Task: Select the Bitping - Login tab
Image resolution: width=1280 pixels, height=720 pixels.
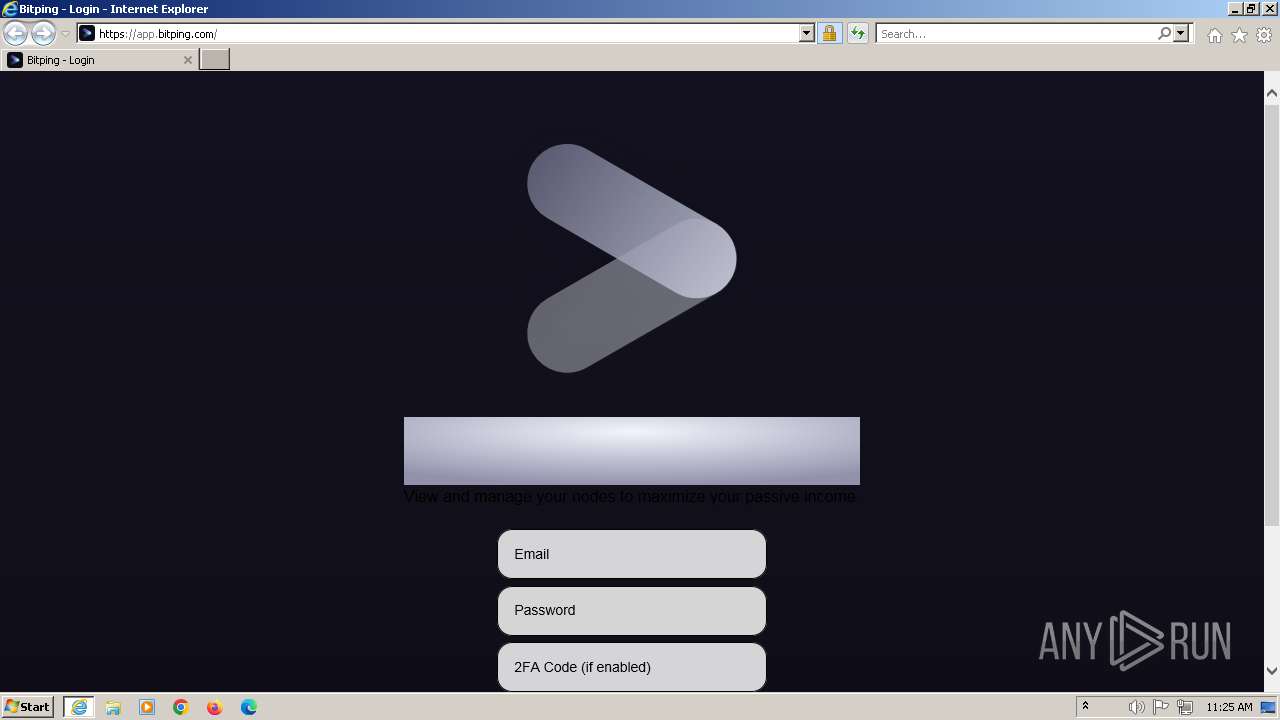Action: (x=100, y=60)
